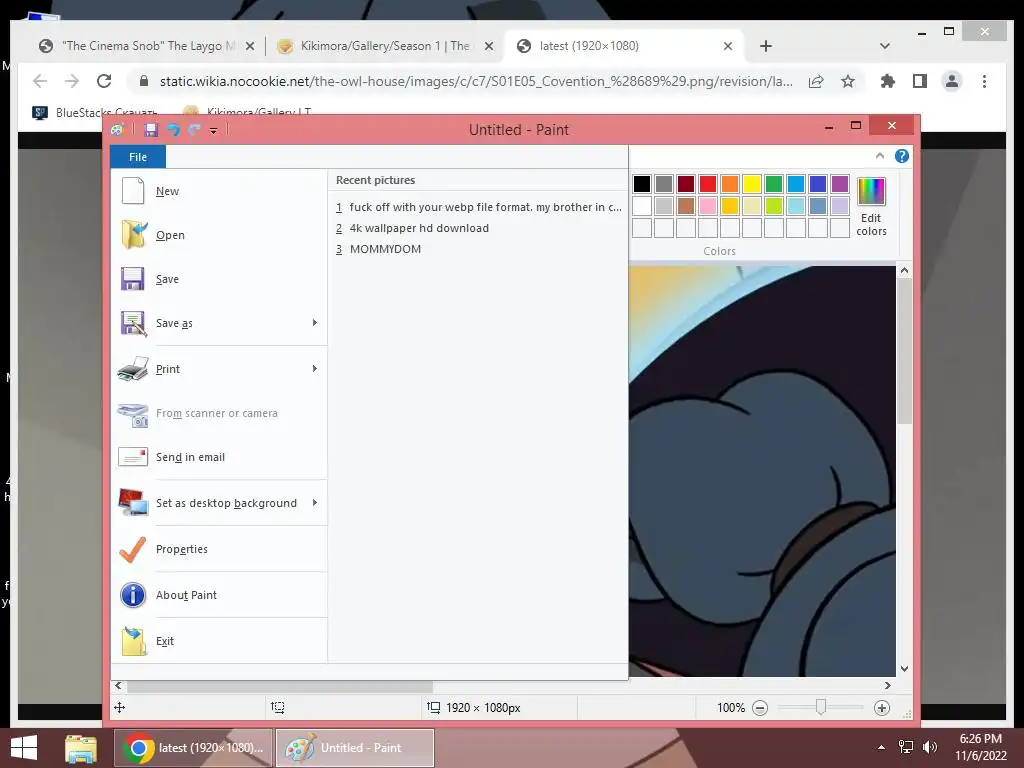Click the Save icon in Paint's quick access toolbar
Screen dimensions: 1024x768
[x=151, y=130]
